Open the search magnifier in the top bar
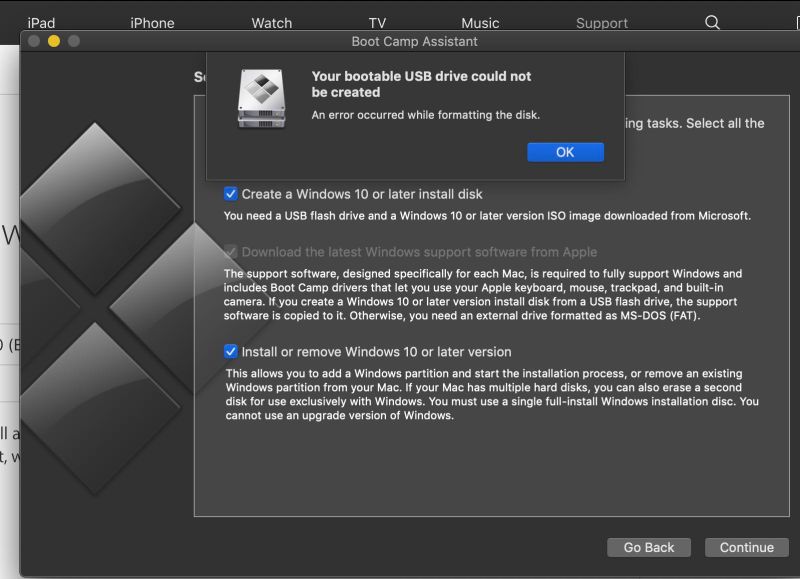This screenshot has width=800, height=579. point(711,22)
